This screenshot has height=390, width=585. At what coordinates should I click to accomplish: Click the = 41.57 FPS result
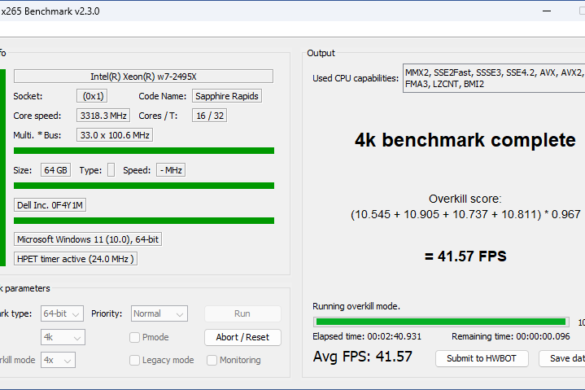click(x=465, y=256)
